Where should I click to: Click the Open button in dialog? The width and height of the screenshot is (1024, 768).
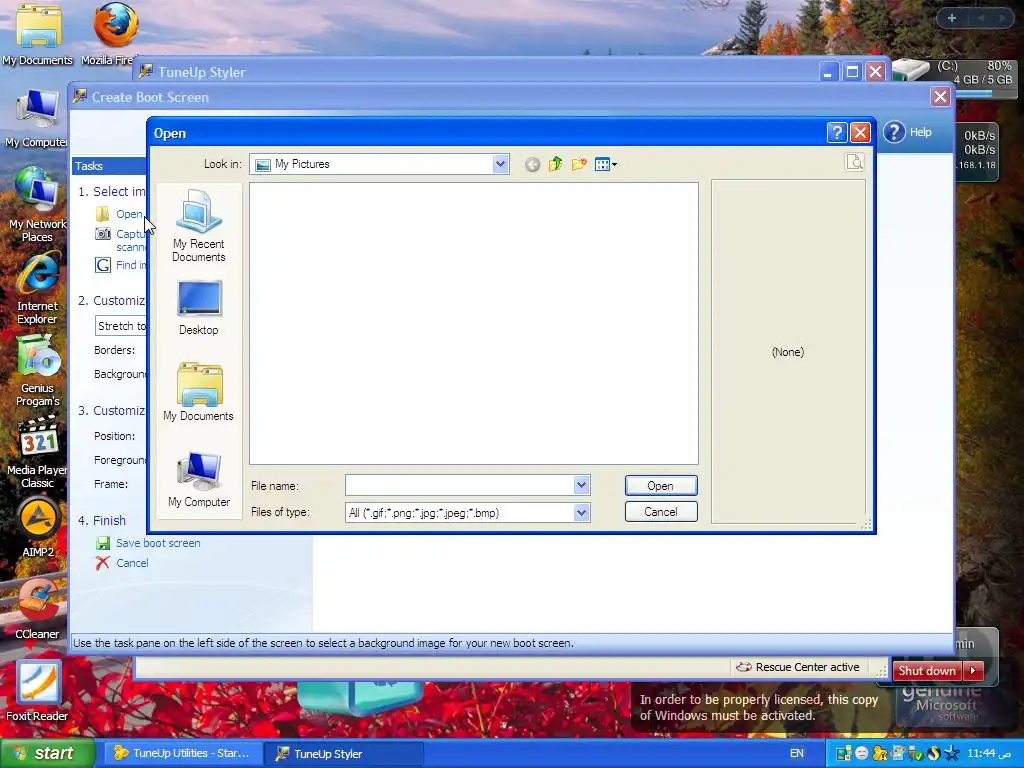tap(661, 485)
